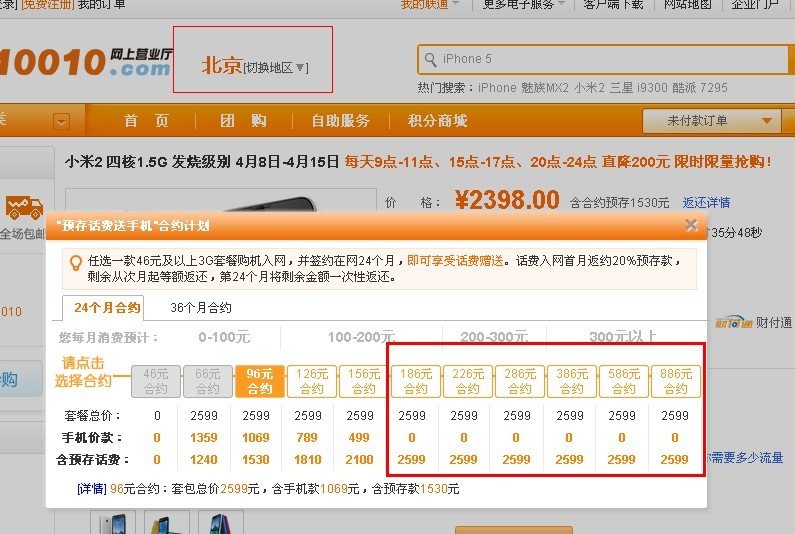Click the price ¥2398.00

(507, 200)
